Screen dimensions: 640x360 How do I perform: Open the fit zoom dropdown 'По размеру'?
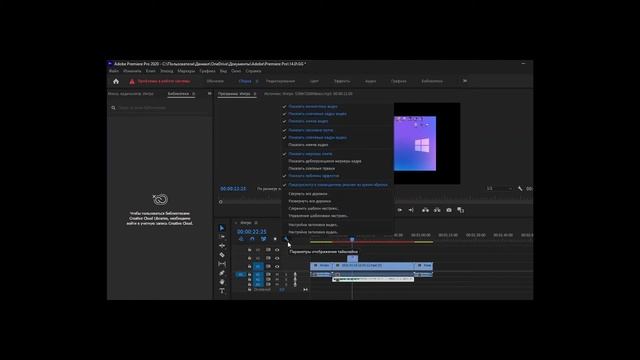(269, 189)
